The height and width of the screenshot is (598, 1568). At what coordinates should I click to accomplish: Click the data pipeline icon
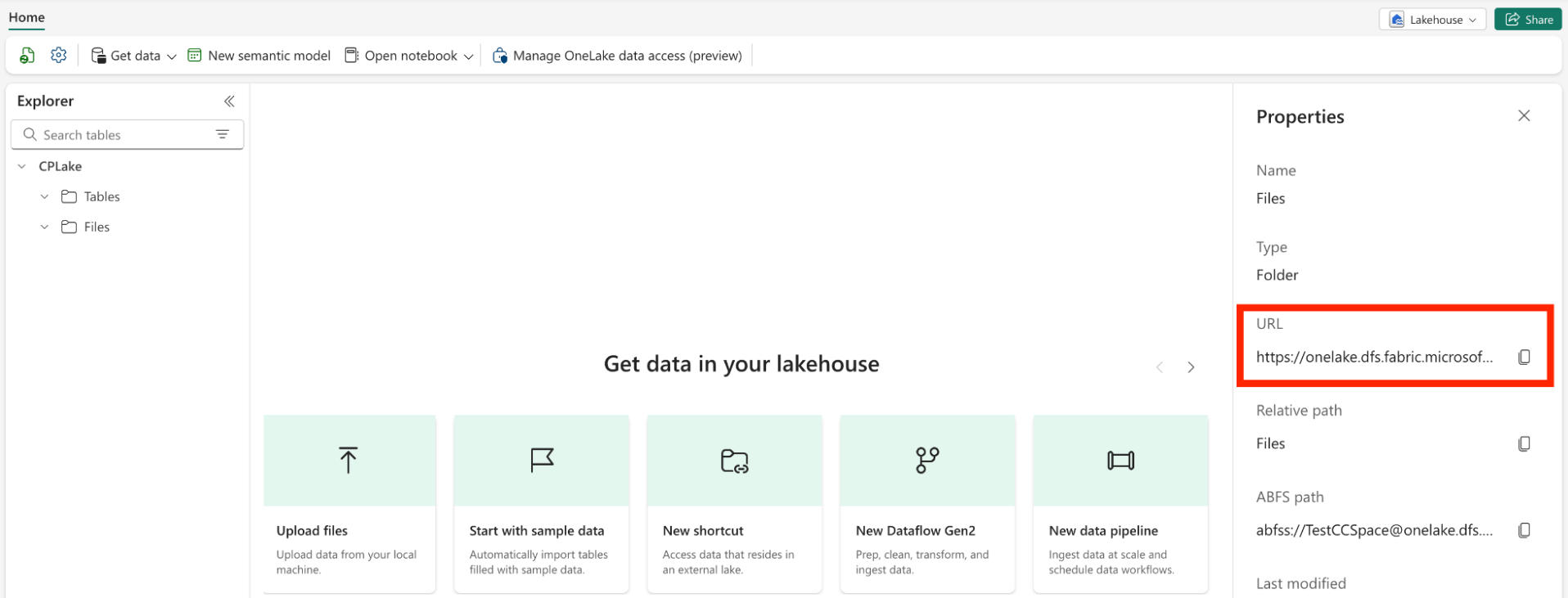pyautogui.click(x=1120, y=461)
